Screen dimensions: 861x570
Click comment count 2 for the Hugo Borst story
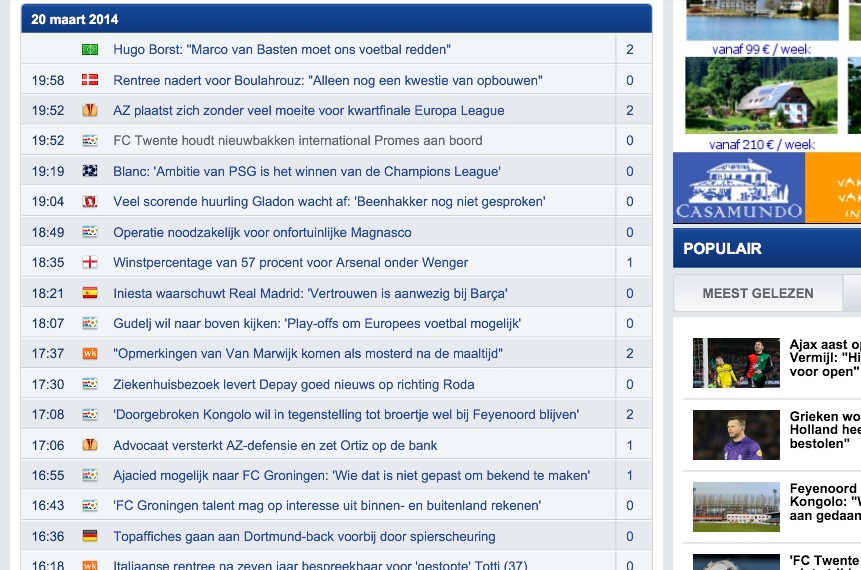coord(630,49)
